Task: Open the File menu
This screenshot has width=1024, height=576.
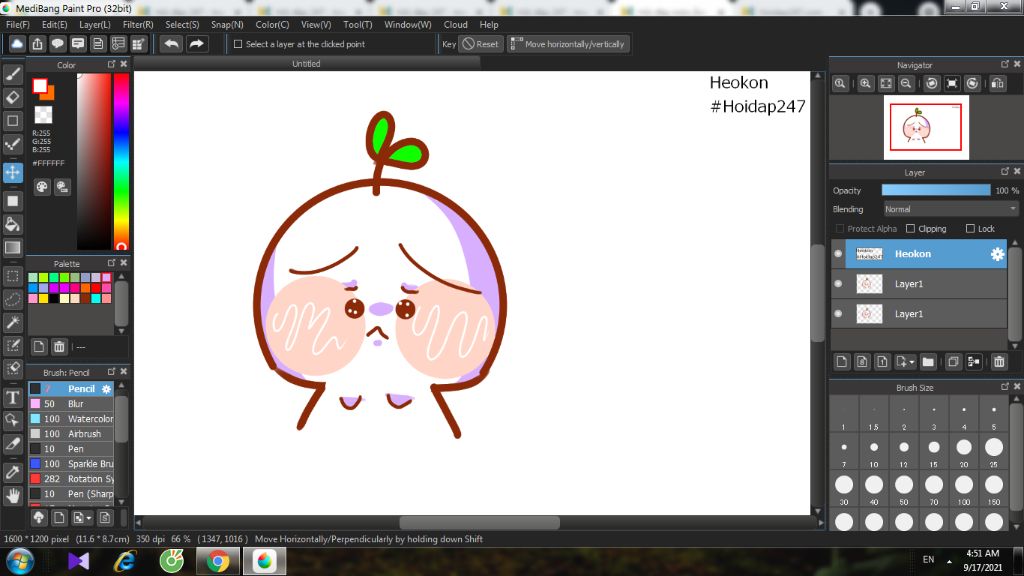Action: tap(18, 25)
